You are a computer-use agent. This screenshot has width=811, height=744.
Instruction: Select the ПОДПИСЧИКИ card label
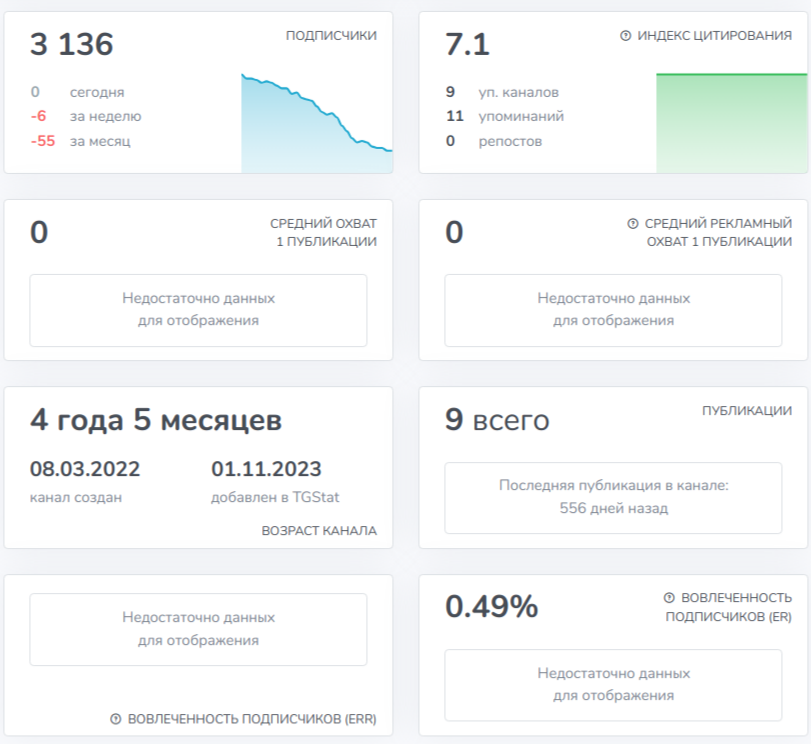tap(331, 36)
